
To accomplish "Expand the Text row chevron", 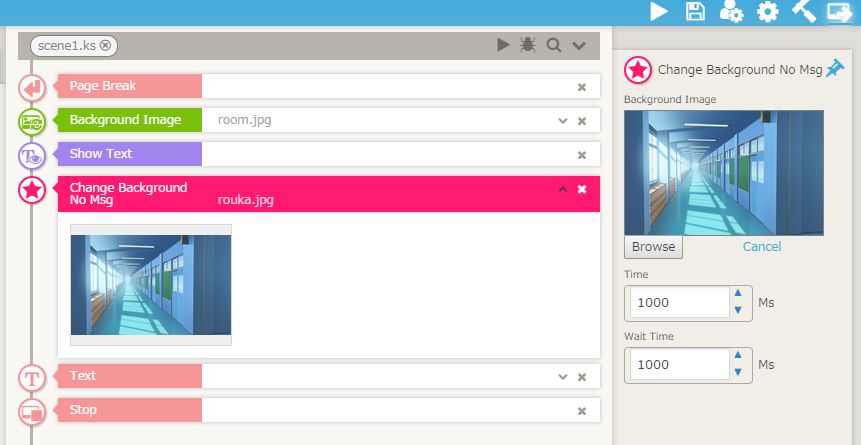I will (x=562, y=377).
